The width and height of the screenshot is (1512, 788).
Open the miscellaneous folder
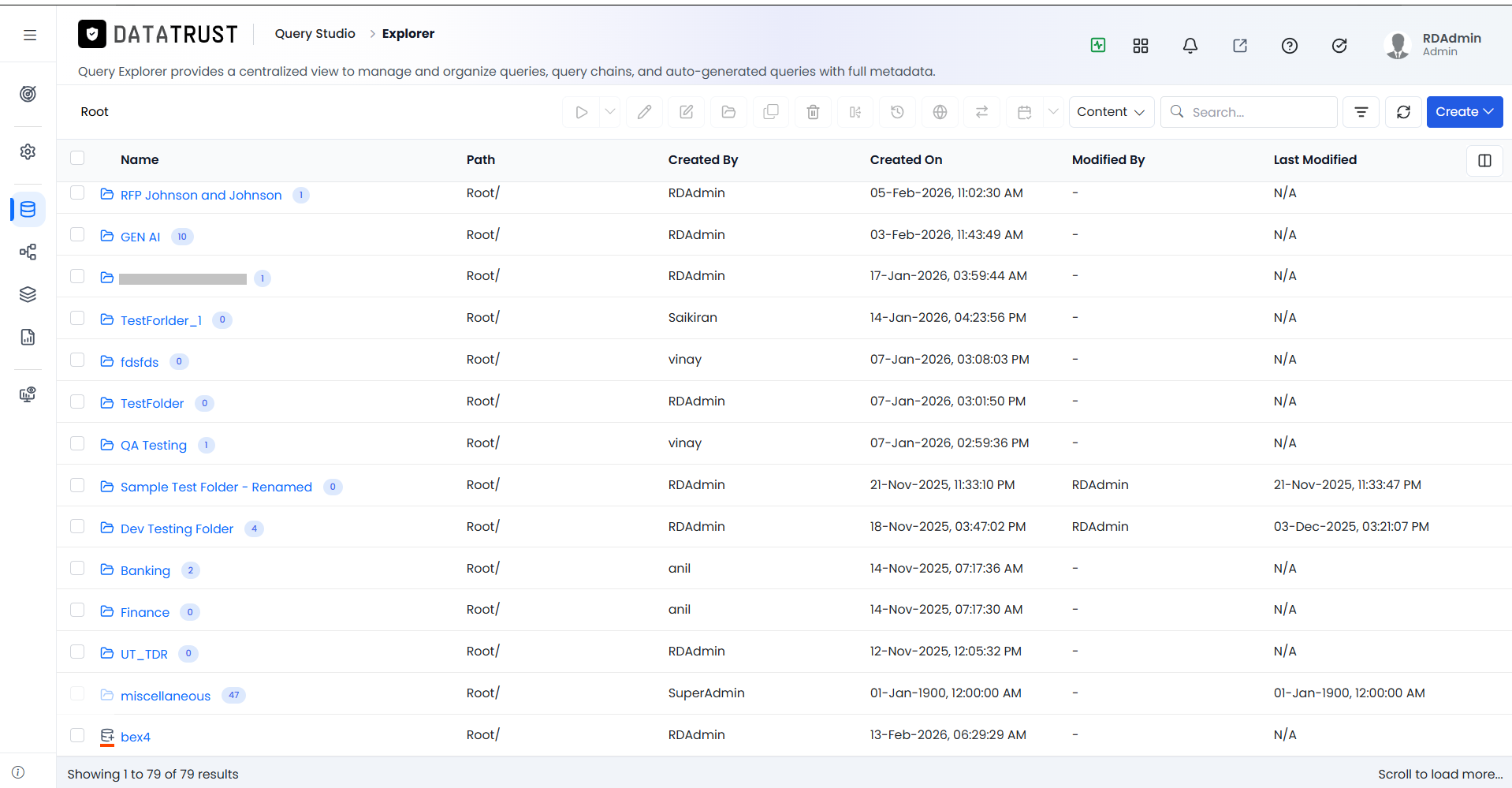166,697
